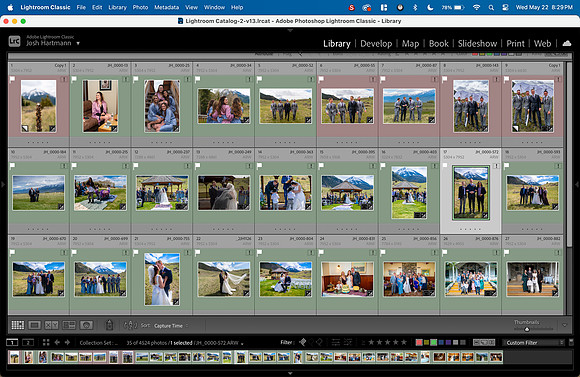Switch to Loupe view in the toolbar

click(34, 325)
